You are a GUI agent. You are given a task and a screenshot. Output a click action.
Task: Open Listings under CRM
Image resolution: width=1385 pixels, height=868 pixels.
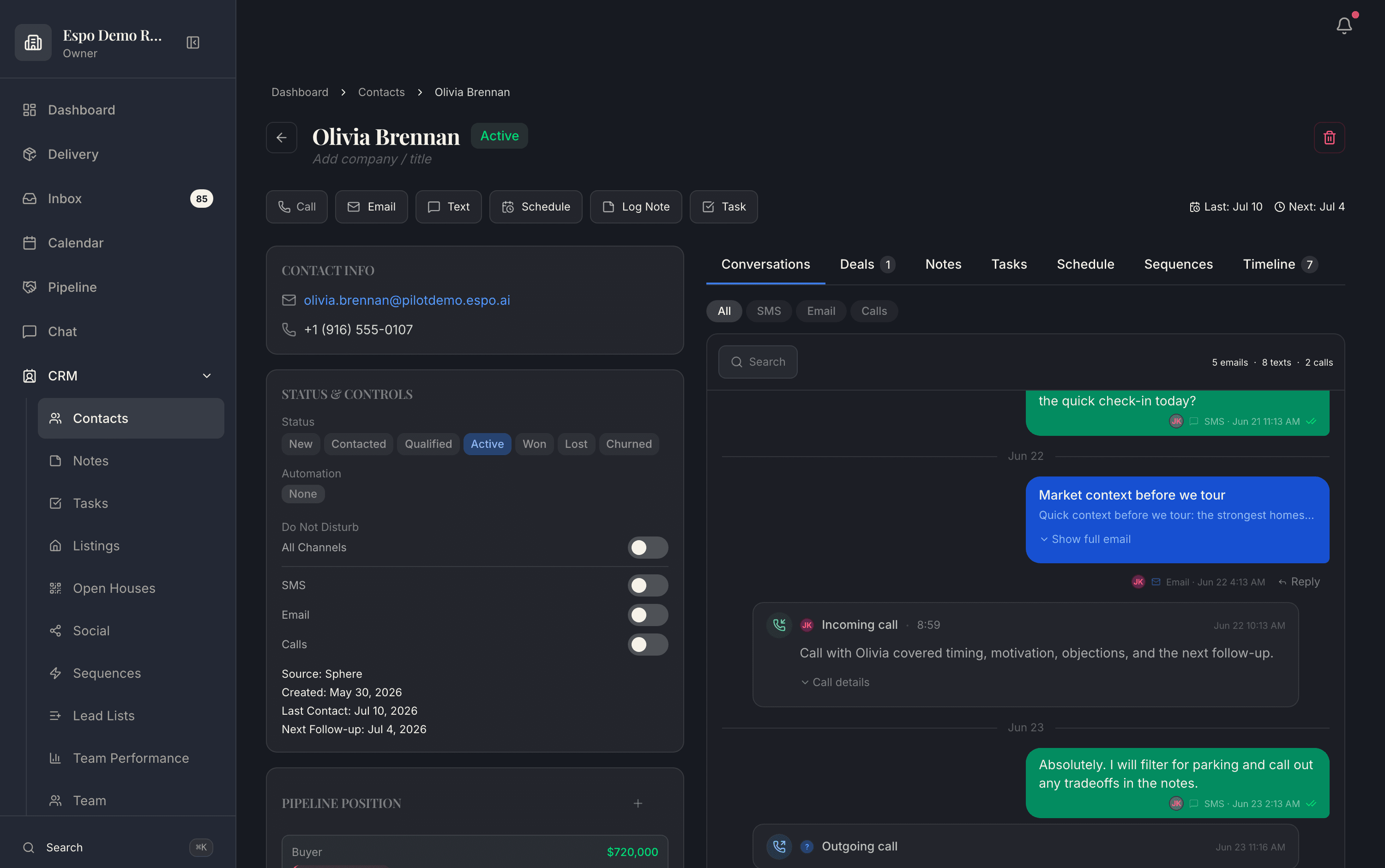pyautogui.click(x=131, y=545)
